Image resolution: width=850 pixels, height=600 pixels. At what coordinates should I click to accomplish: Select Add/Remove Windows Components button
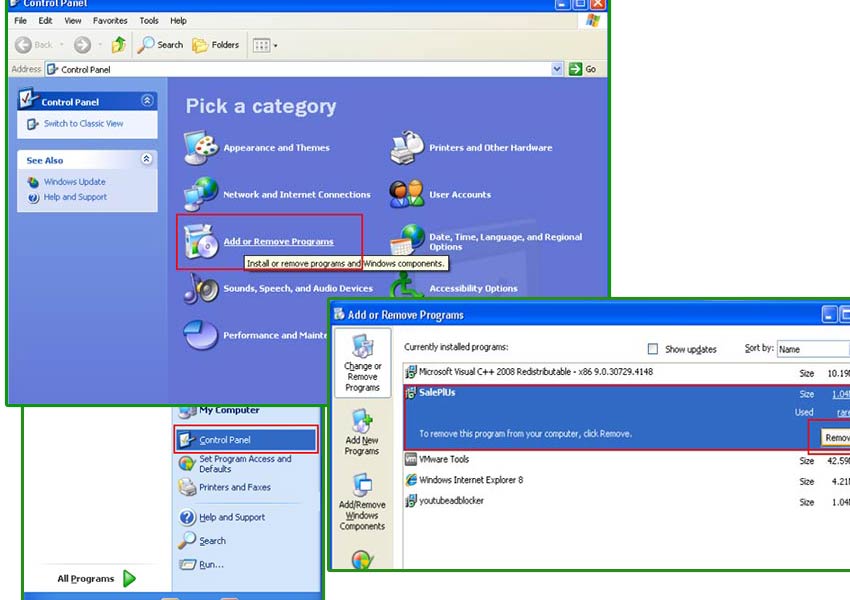pyautogui.click(x=362, y=501)
